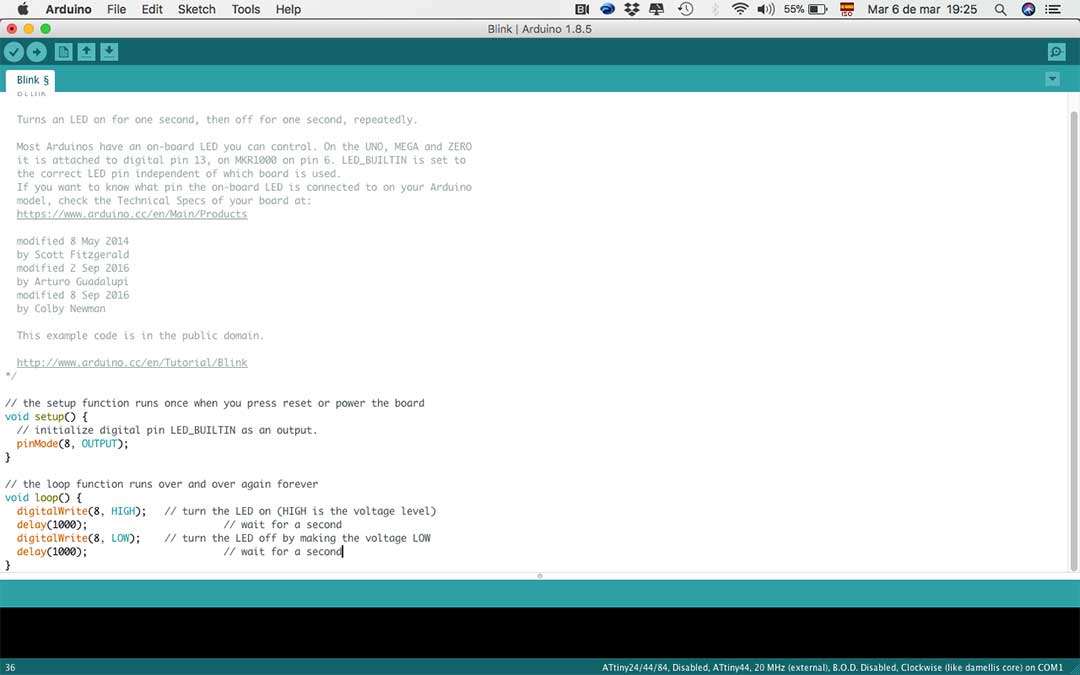Select the Blink sketch tab
The image size is (1080, 675).
click(30, 80)
